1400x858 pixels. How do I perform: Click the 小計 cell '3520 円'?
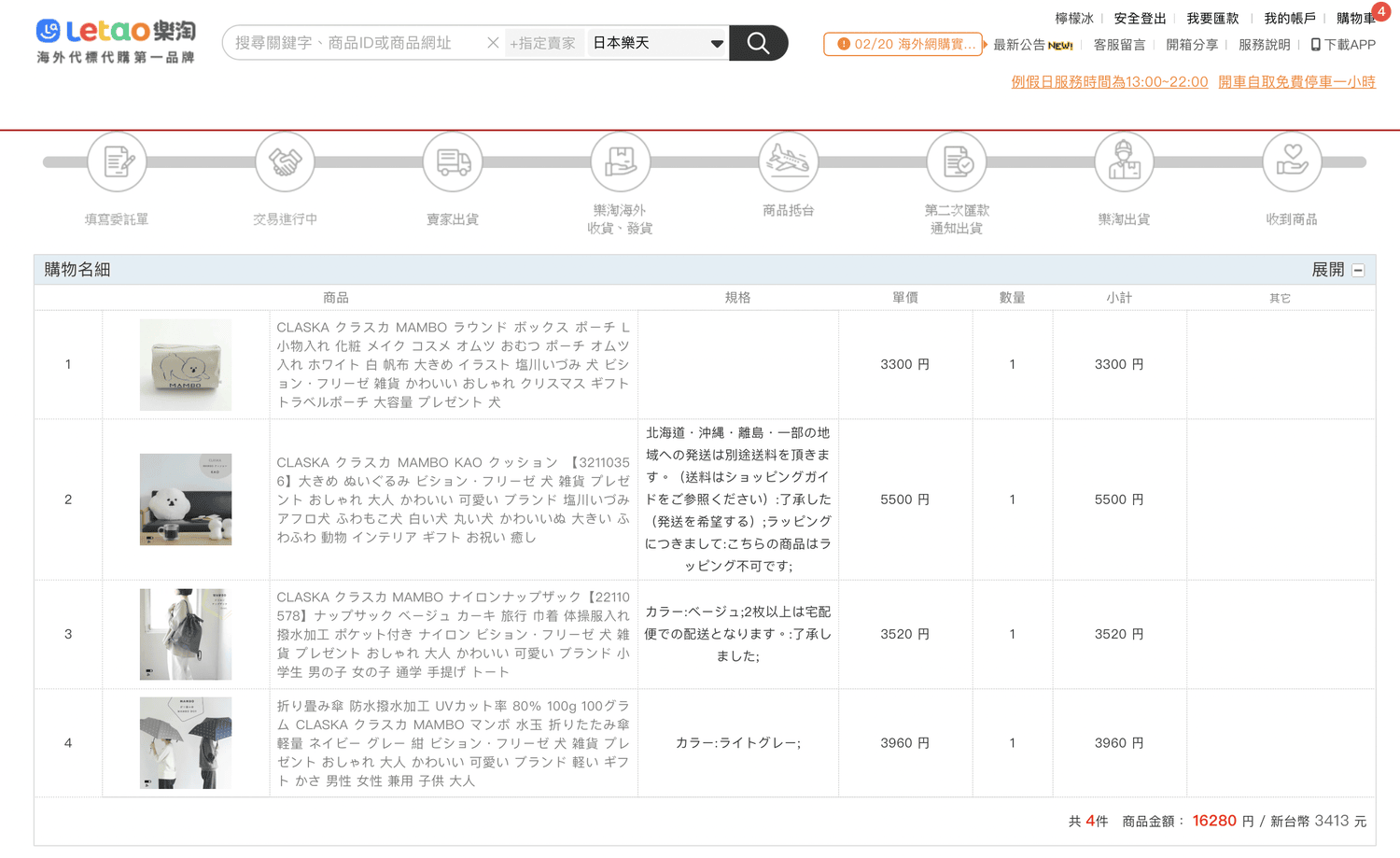pos(1119,634)
